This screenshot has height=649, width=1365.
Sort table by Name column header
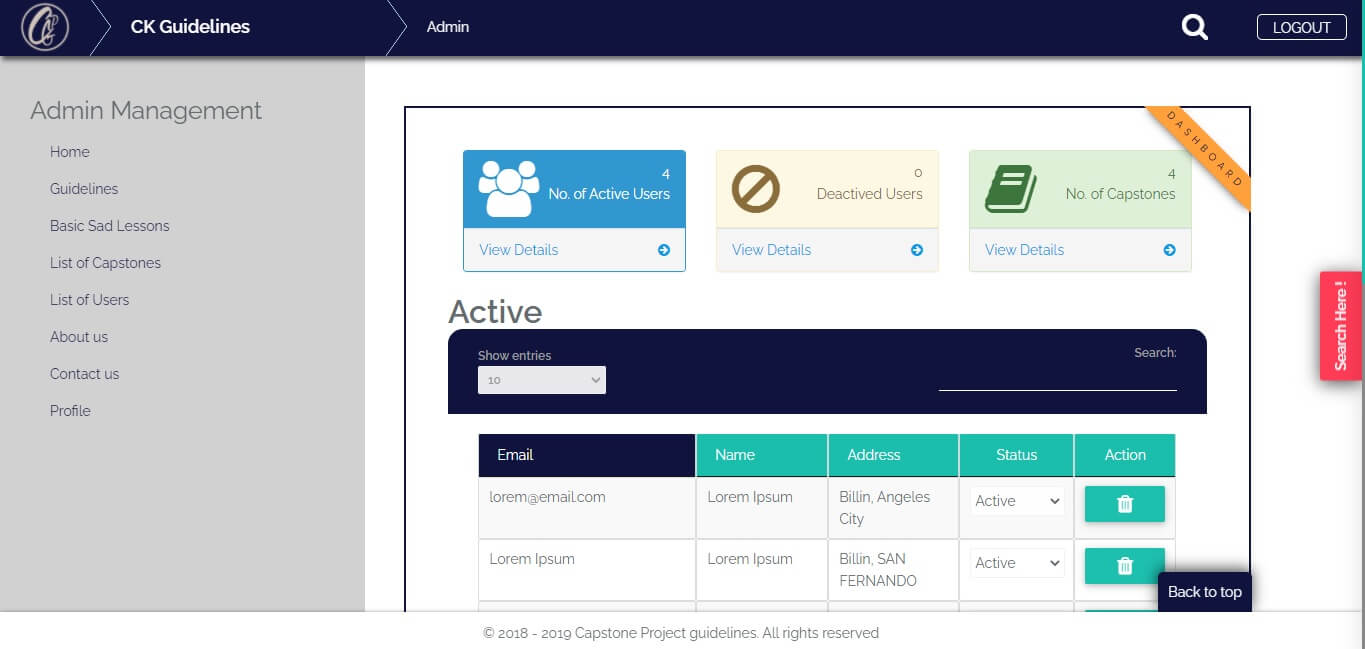click(762, 455)
